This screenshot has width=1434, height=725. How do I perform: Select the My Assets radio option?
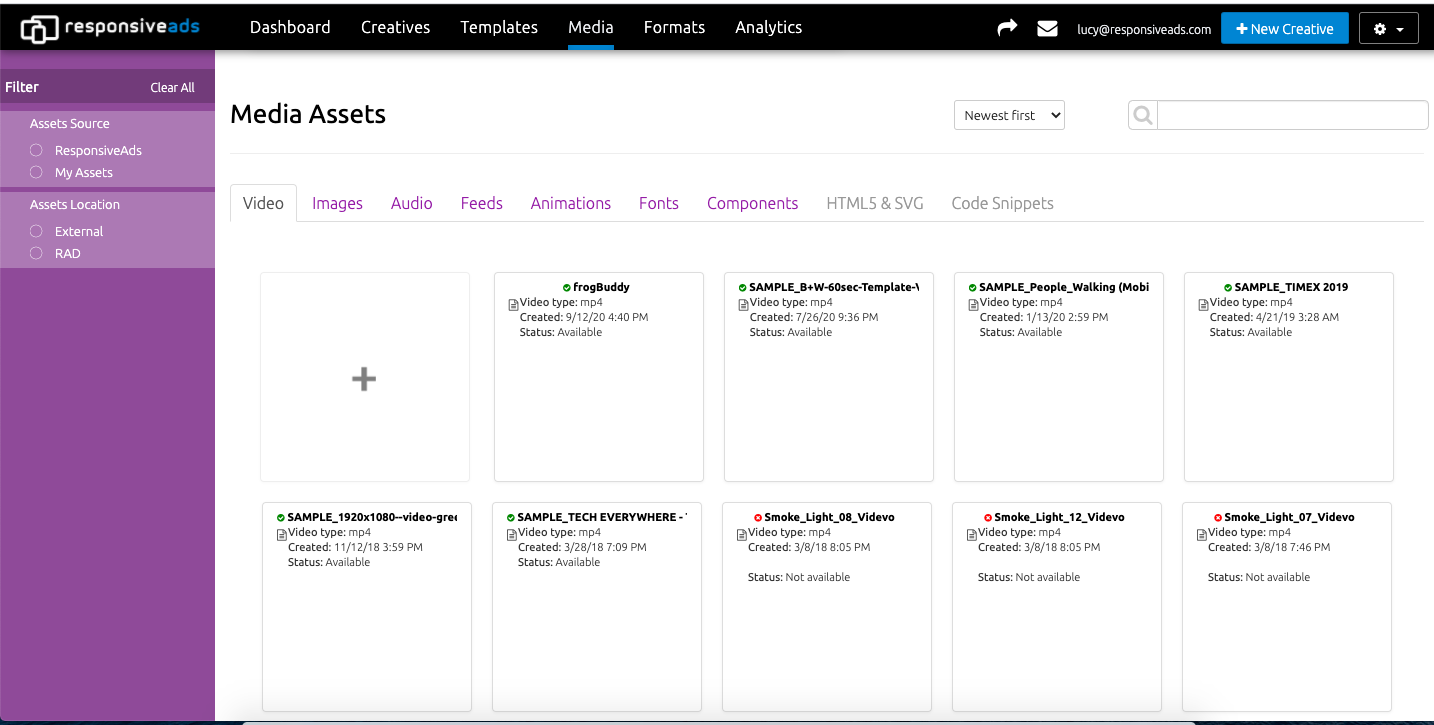point(36,172)
